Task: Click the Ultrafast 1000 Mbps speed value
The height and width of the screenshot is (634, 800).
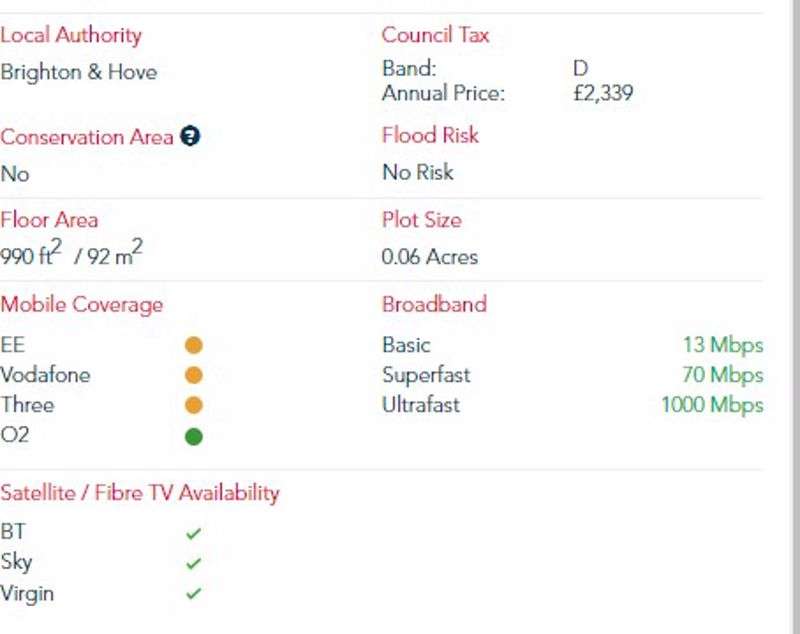Action: (x=712, y=405)
